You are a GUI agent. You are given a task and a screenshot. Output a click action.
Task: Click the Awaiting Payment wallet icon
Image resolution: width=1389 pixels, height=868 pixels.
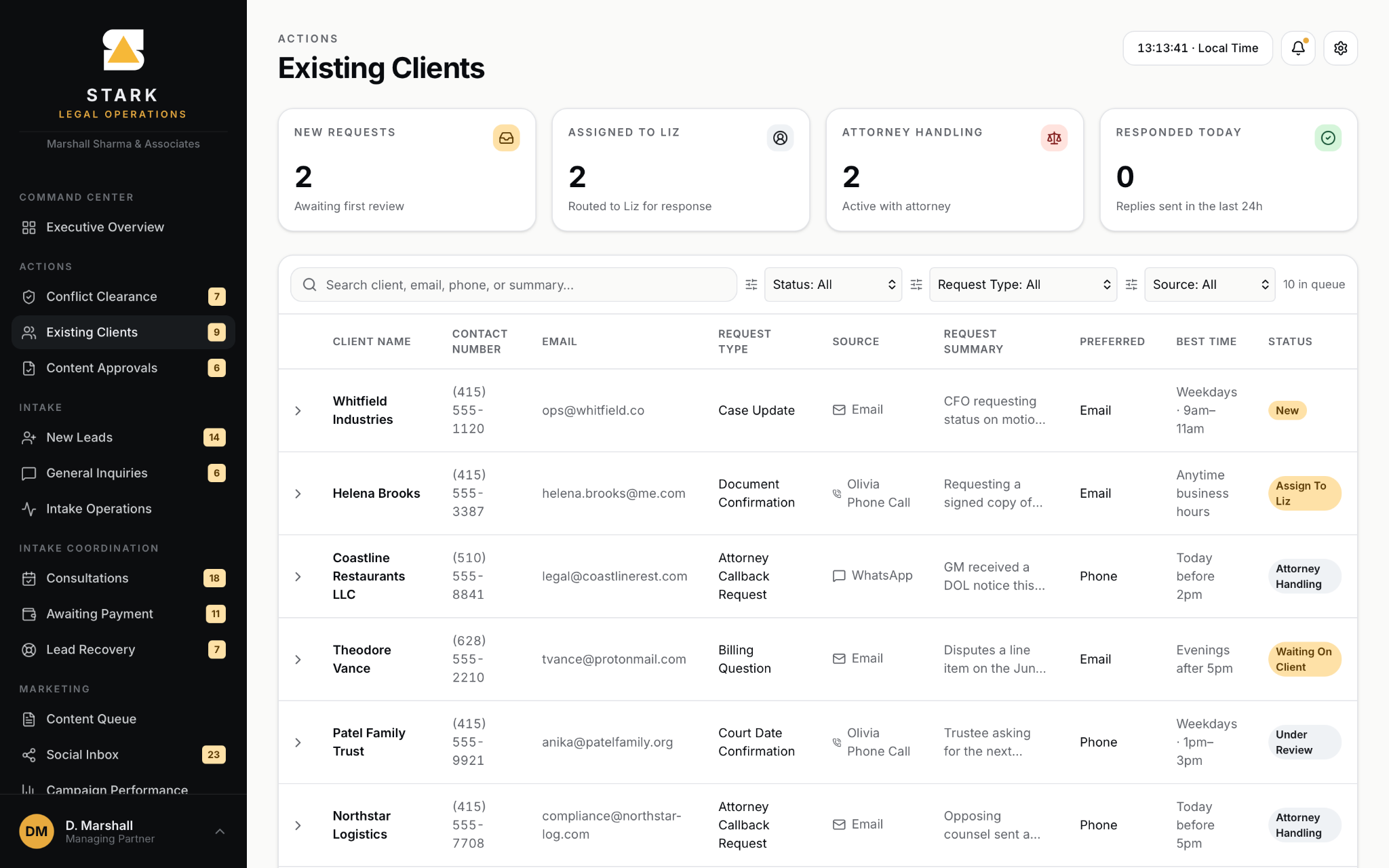tap(28, 614)
